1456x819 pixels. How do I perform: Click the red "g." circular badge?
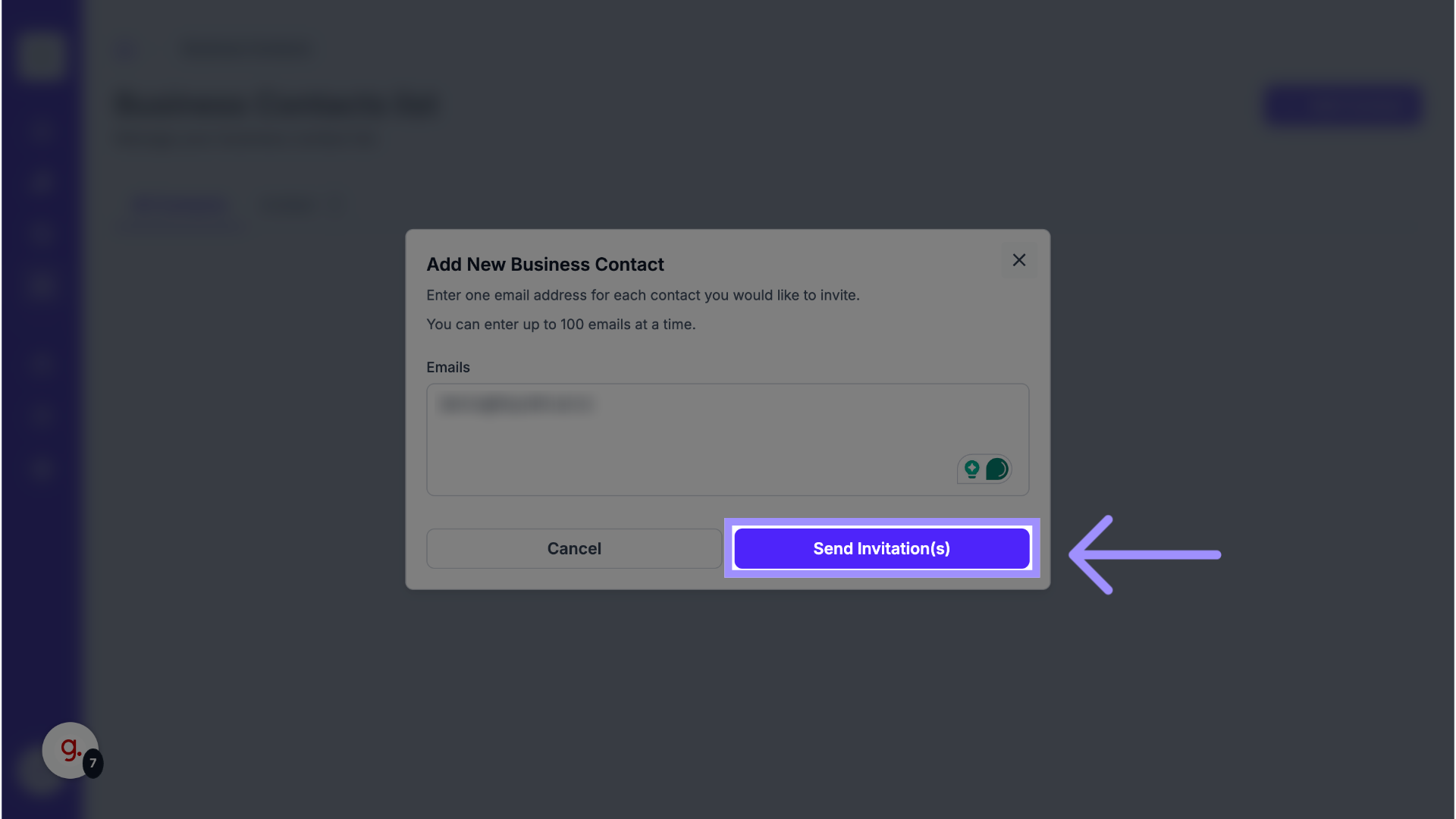68,749
